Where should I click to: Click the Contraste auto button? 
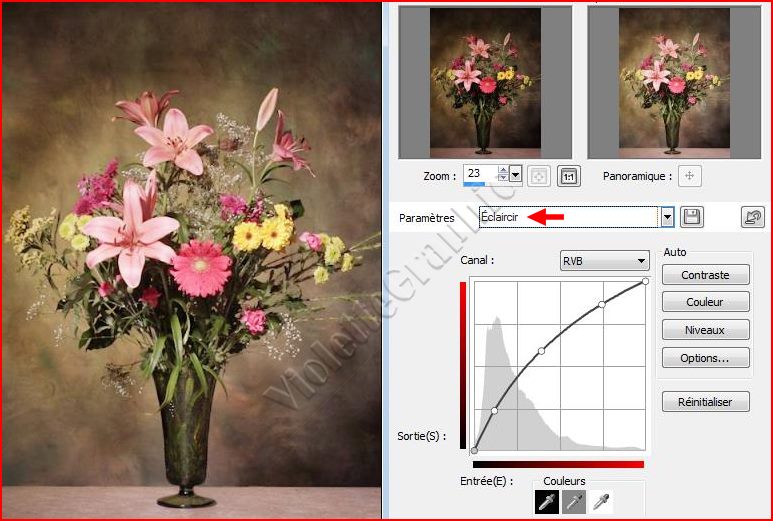click(x=705, y=275)
